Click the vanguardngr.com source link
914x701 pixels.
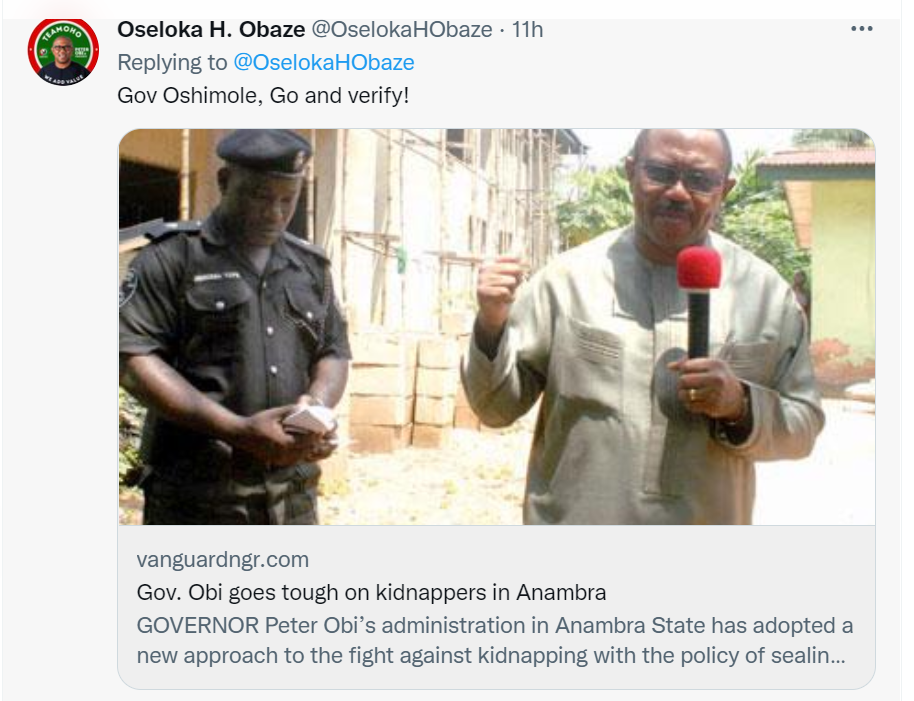click(223, 559)
